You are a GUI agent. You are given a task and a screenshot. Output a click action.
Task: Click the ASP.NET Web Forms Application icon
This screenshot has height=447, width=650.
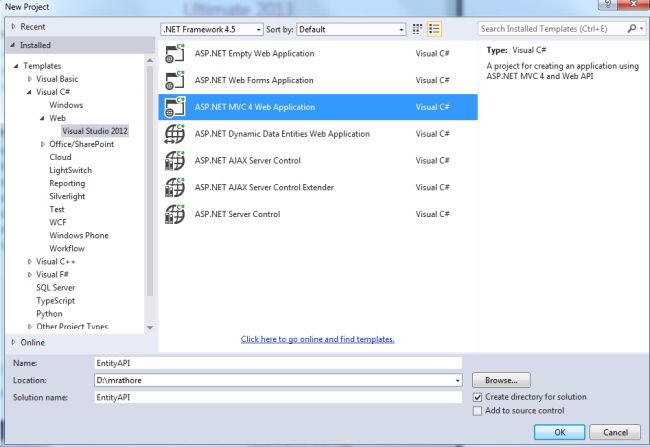click(175, 80)
